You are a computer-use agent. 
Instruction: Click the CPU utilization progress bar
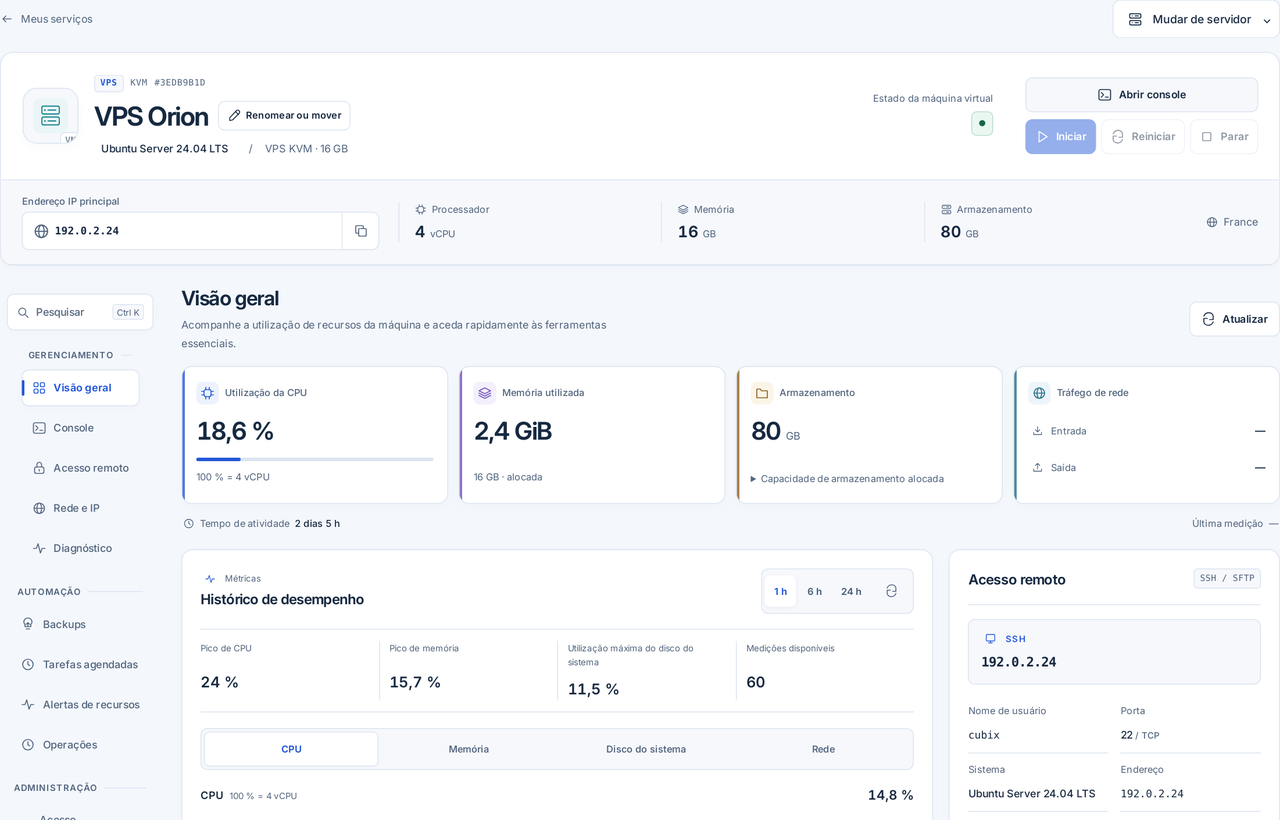point(315,459)
